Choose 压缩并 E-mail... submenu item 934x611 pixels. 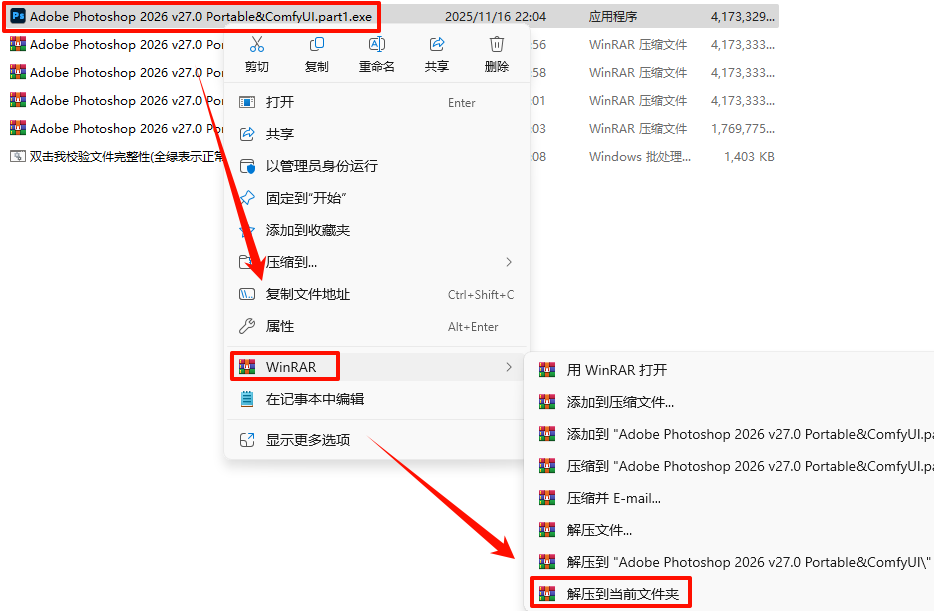click(731, 498)
